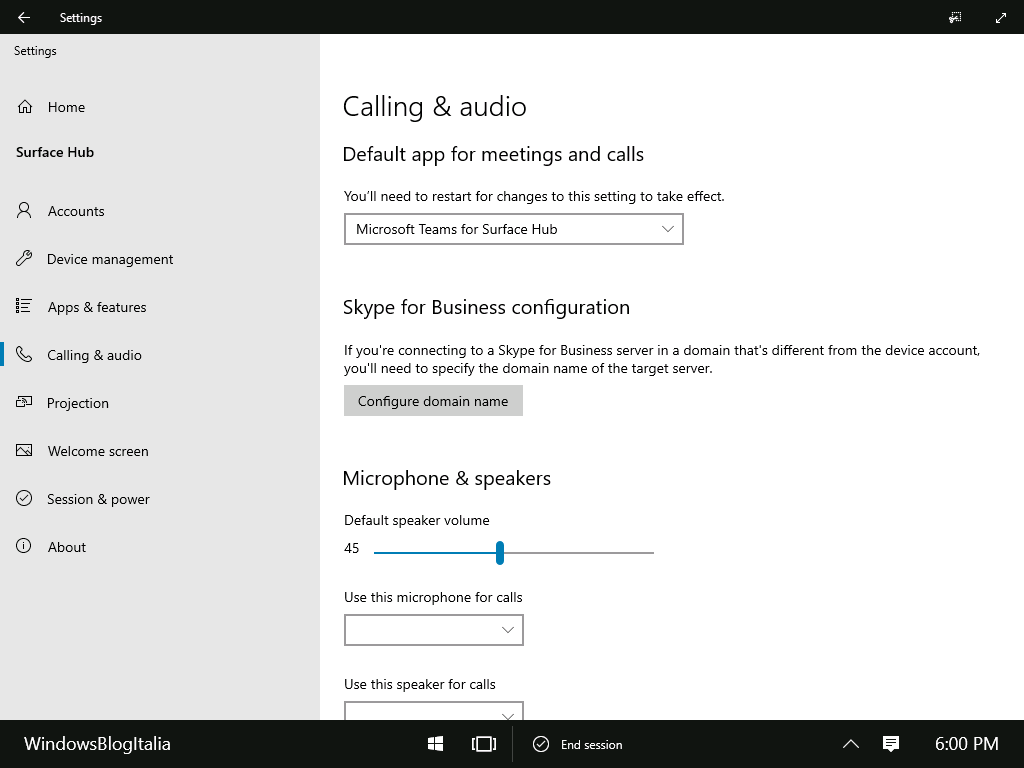
Task: Click the Calling & audio phone icon
Action: (x=24, y=355)
